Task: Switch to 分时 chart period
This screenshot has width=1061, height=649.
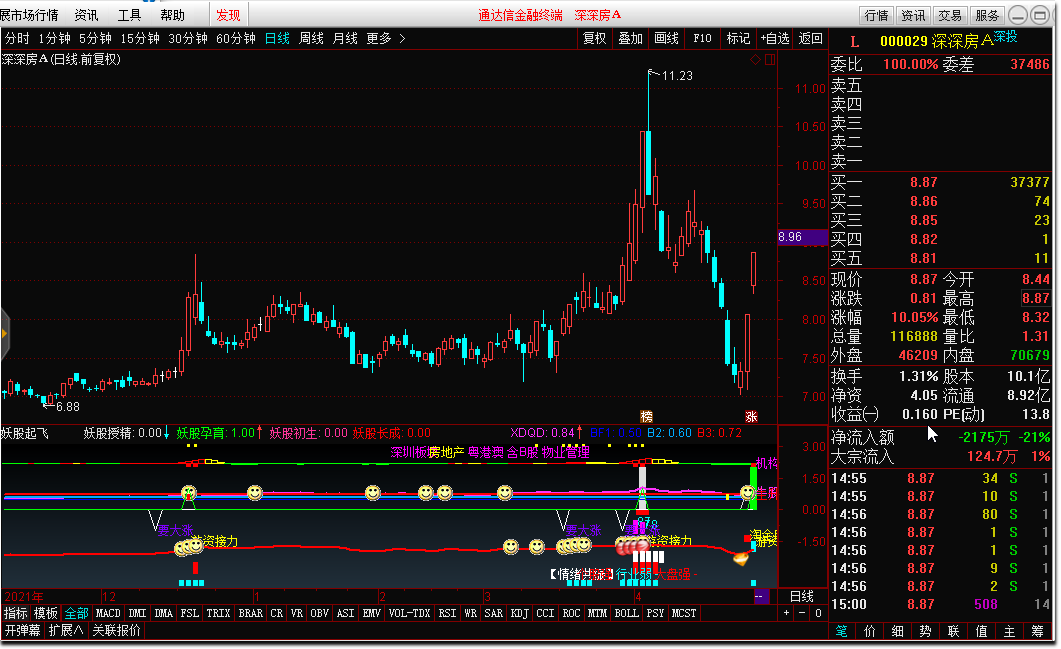Action: click(17, 39)
